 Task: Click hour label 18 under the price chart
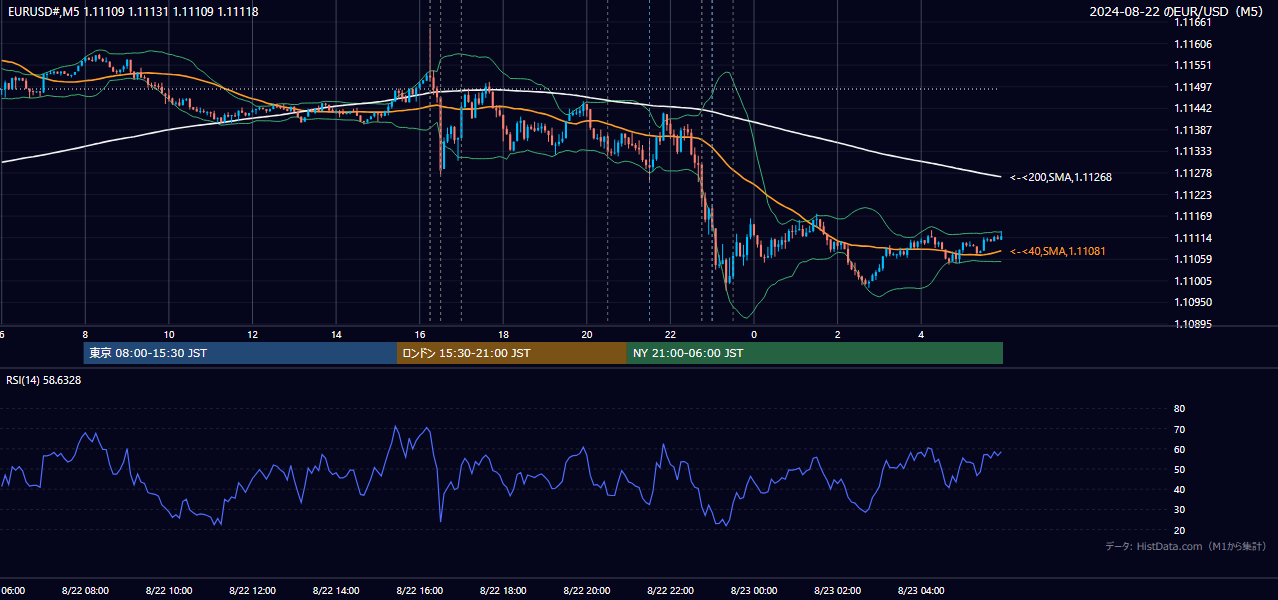504,334
